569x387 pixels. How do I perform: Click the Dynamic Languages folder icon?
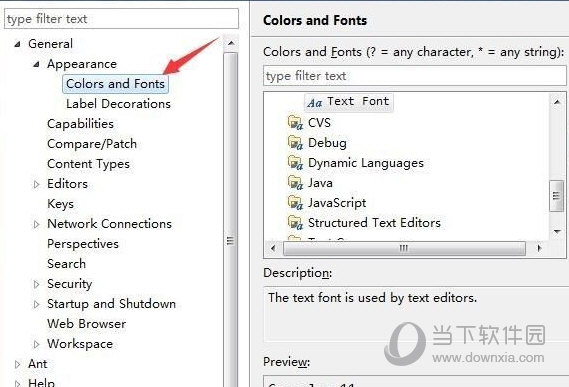coord(295,163)
